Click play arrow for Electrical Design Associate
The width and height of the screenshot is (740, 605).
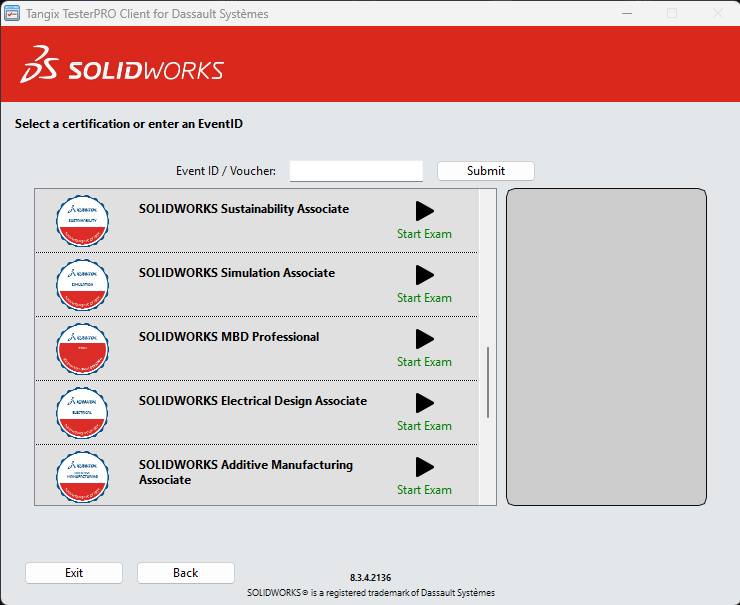[425, 403]
